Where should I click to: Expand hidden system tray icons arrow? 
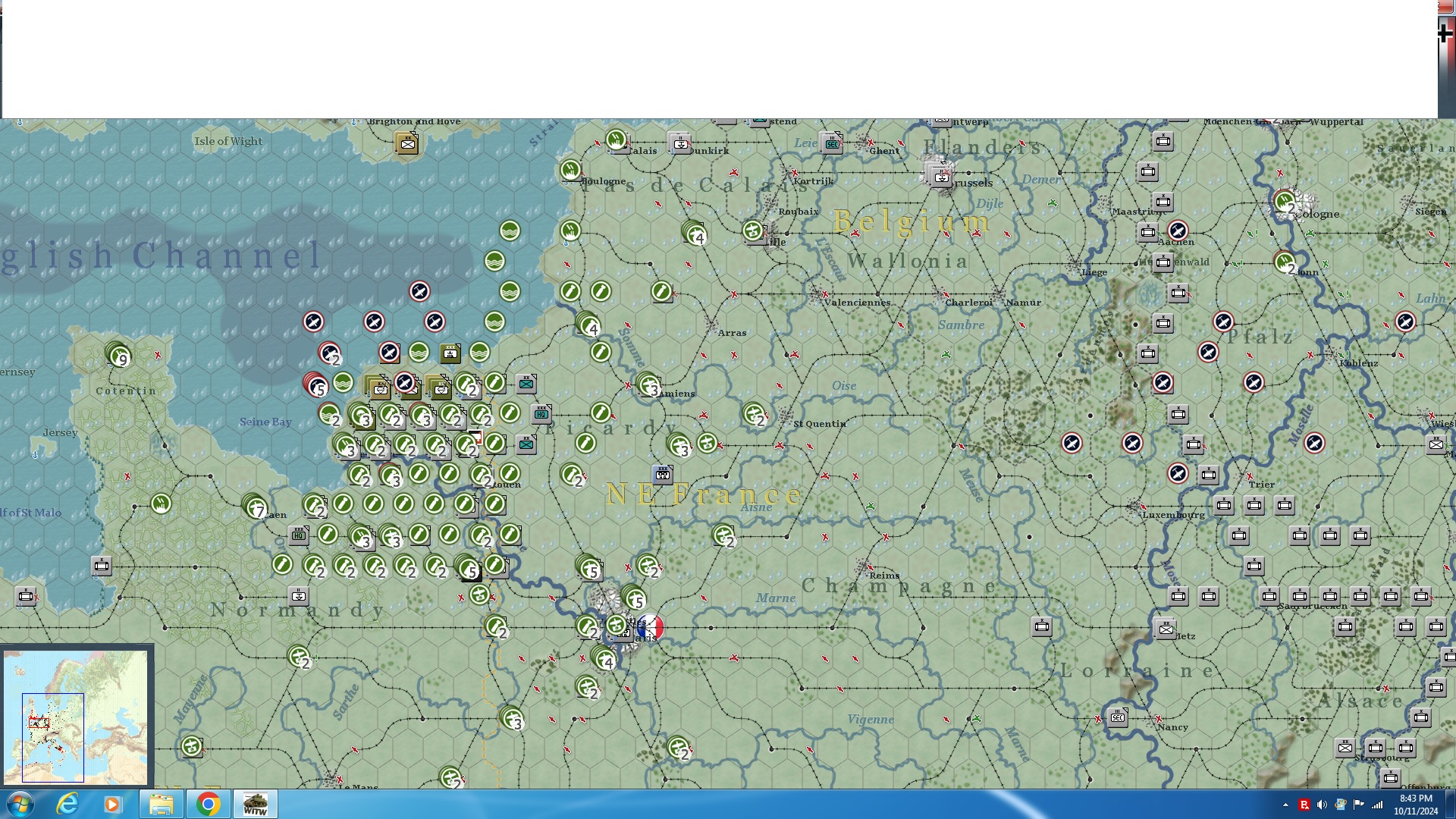point(1285,805)
